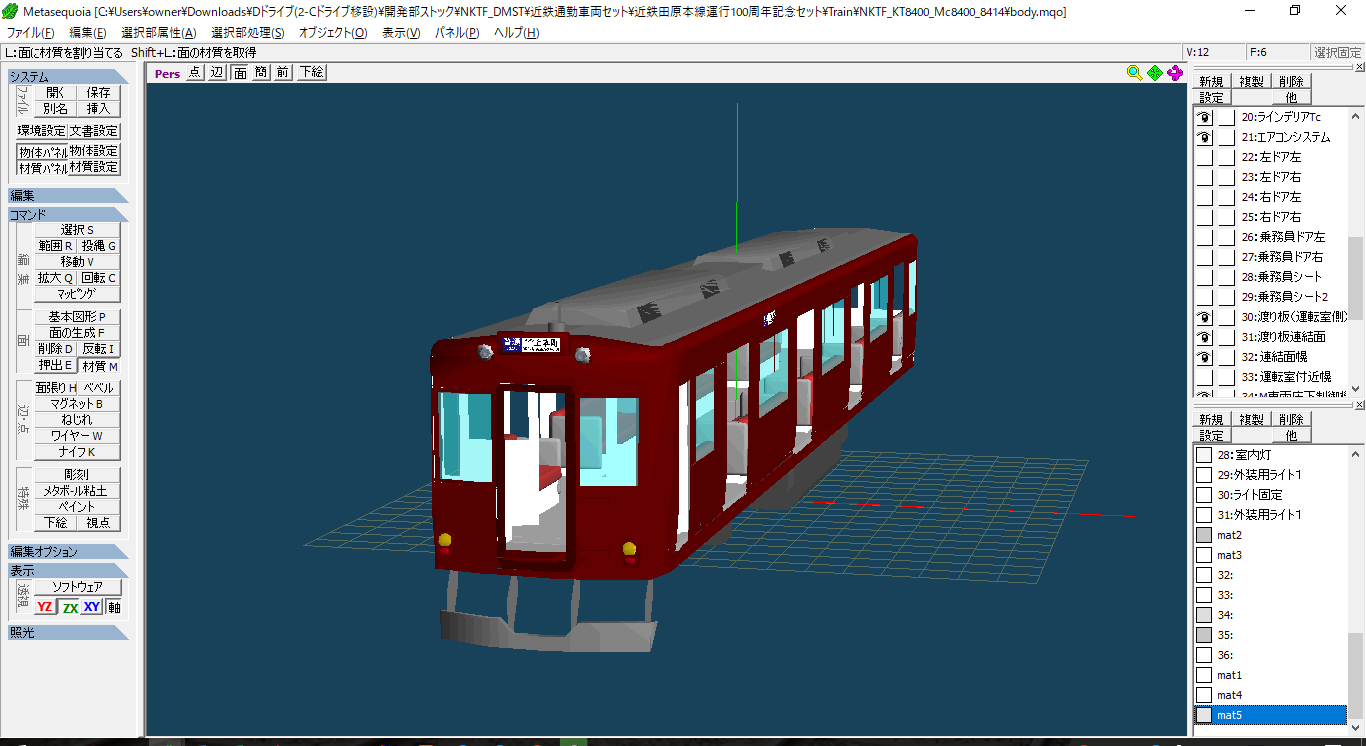Expand the 編集オプション panel section
The image size is (1366, 746).
click(68, 552)
